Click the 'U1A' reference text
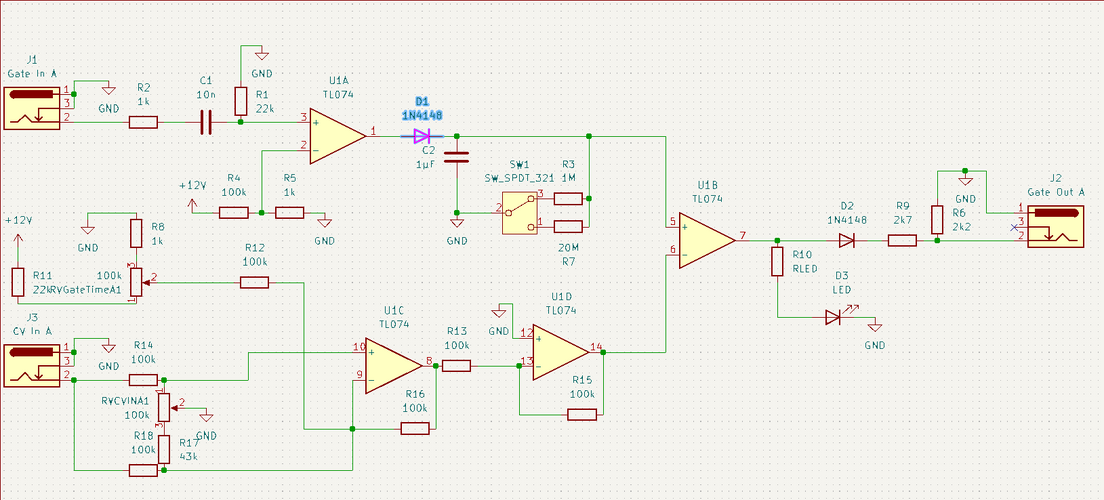Image resolution: width=1104 pixels, height=500 pixels. [341, 81]
